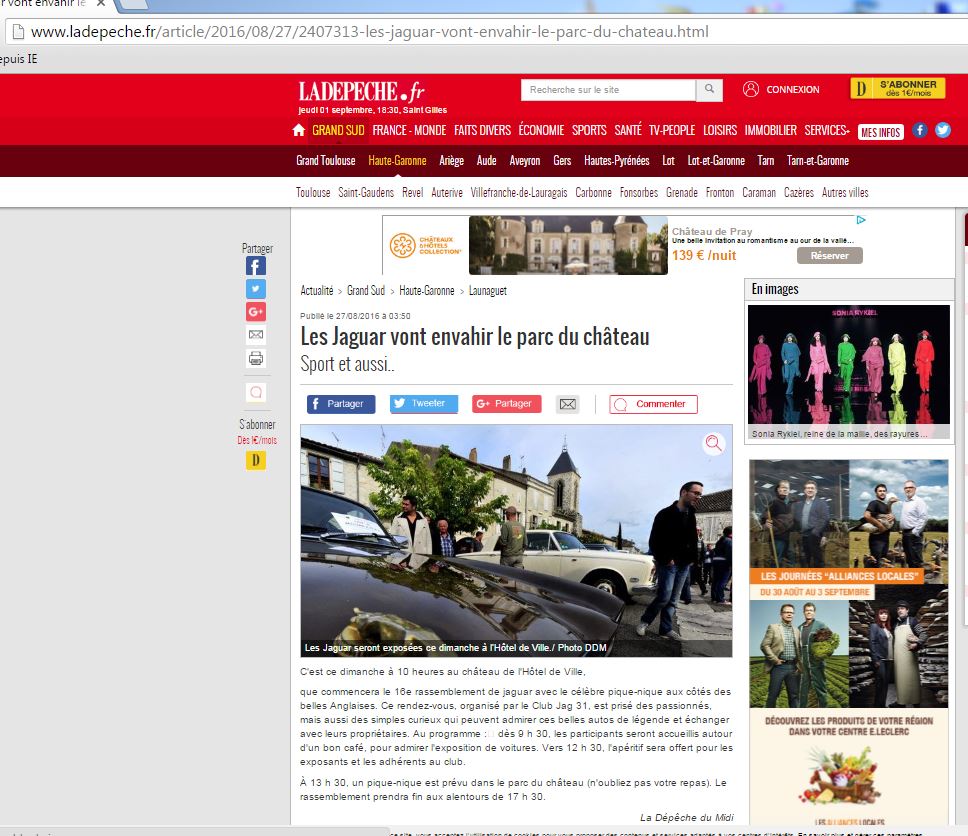Click the magnifier zoom icon on photo
This screenshot has height=836, width=968.
pyautogui.click(x=714, y=443)
